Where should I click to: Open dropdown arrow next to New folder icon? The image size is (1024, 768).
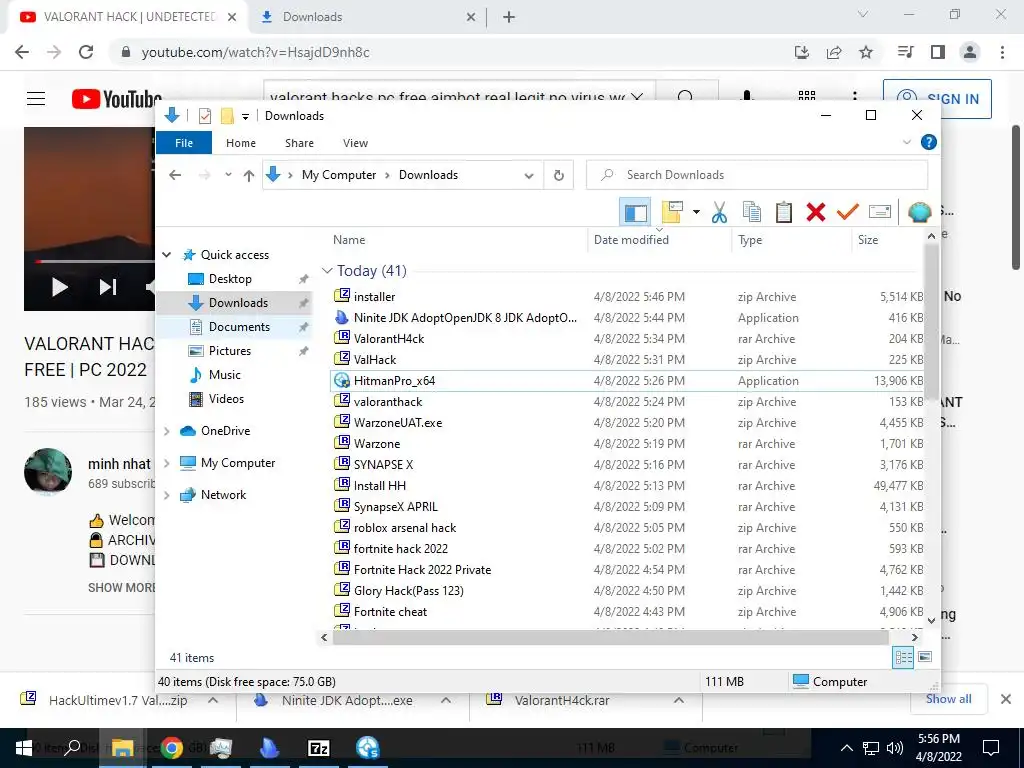point(696,212)
